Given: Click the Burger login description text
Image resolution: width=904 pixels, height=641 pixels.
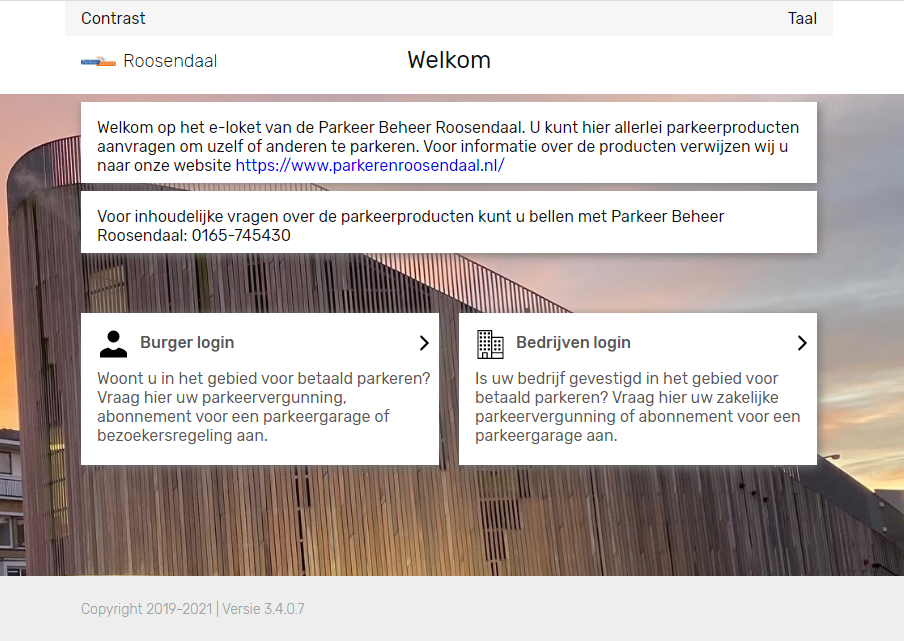Looking at the screenshot, I should pyautogui.click(x=263, y=407).
